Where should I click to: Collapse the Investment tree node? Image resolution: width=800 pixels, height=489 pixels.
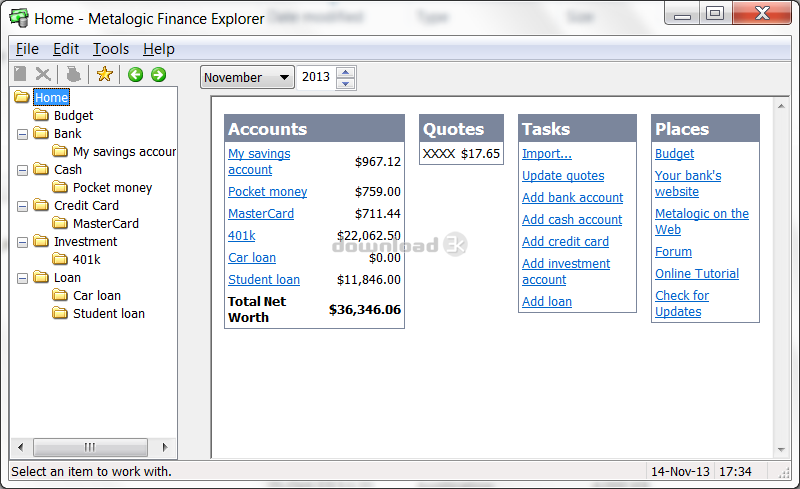tap(22, 242)
